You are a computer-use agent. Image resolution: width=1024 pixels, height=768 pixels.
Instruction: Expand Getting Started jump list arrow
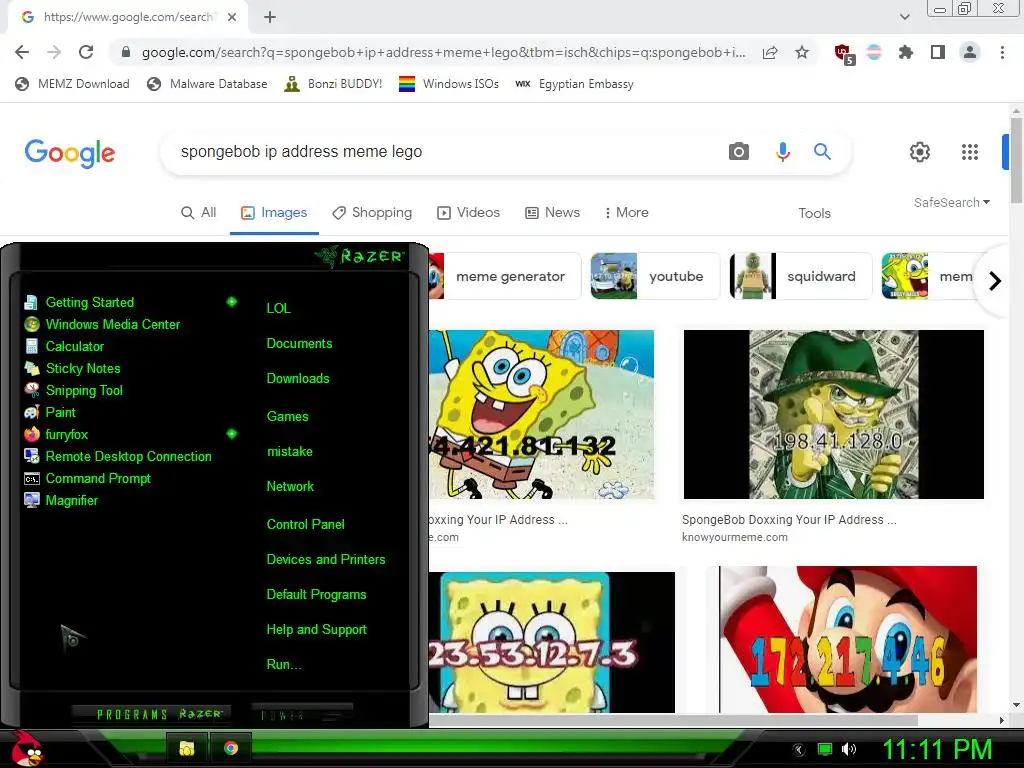click(x=231, y=302)
